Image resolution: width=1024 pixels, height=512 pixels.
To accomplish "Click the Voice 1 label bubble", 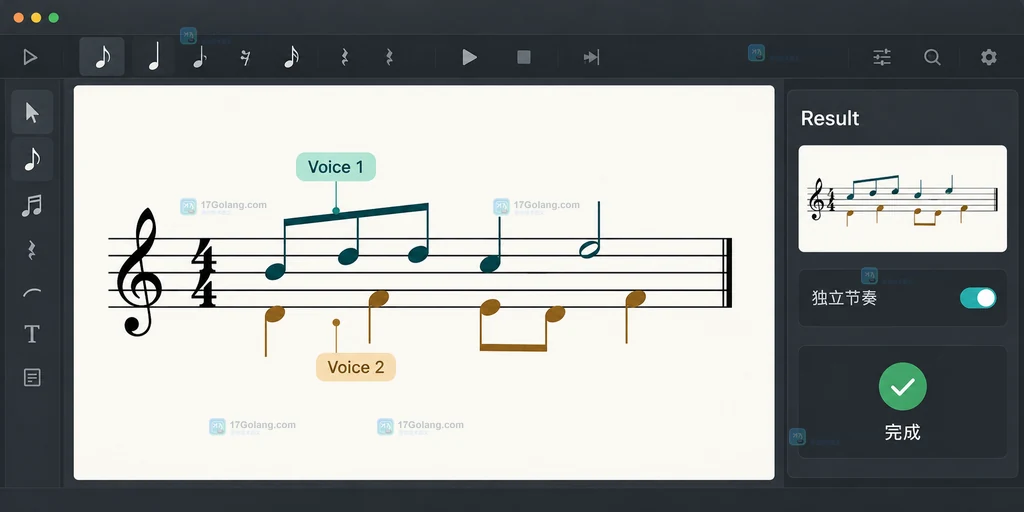I will point(336,167).
